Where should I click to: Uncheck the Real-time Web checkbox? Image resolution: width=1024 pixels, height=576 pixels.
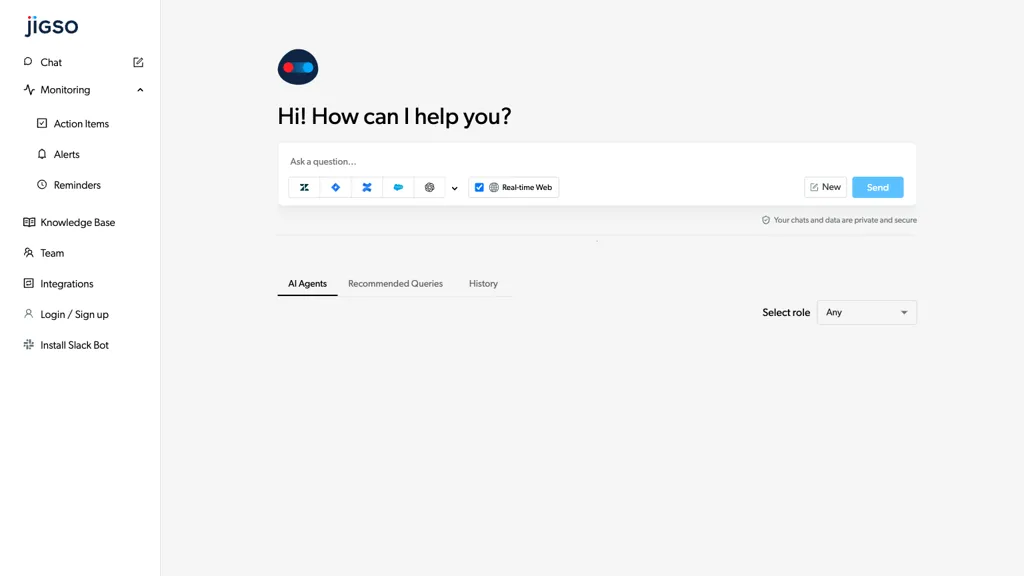point(479,187)
